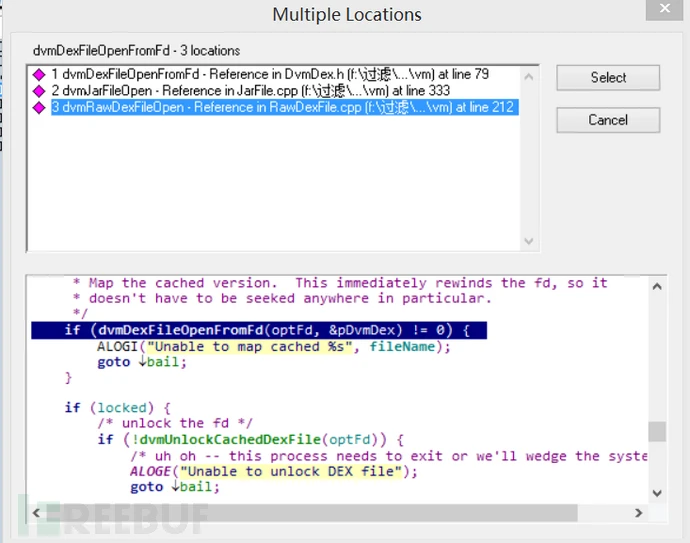Click the horizontal scrollbar thumb in code preview

312,513
